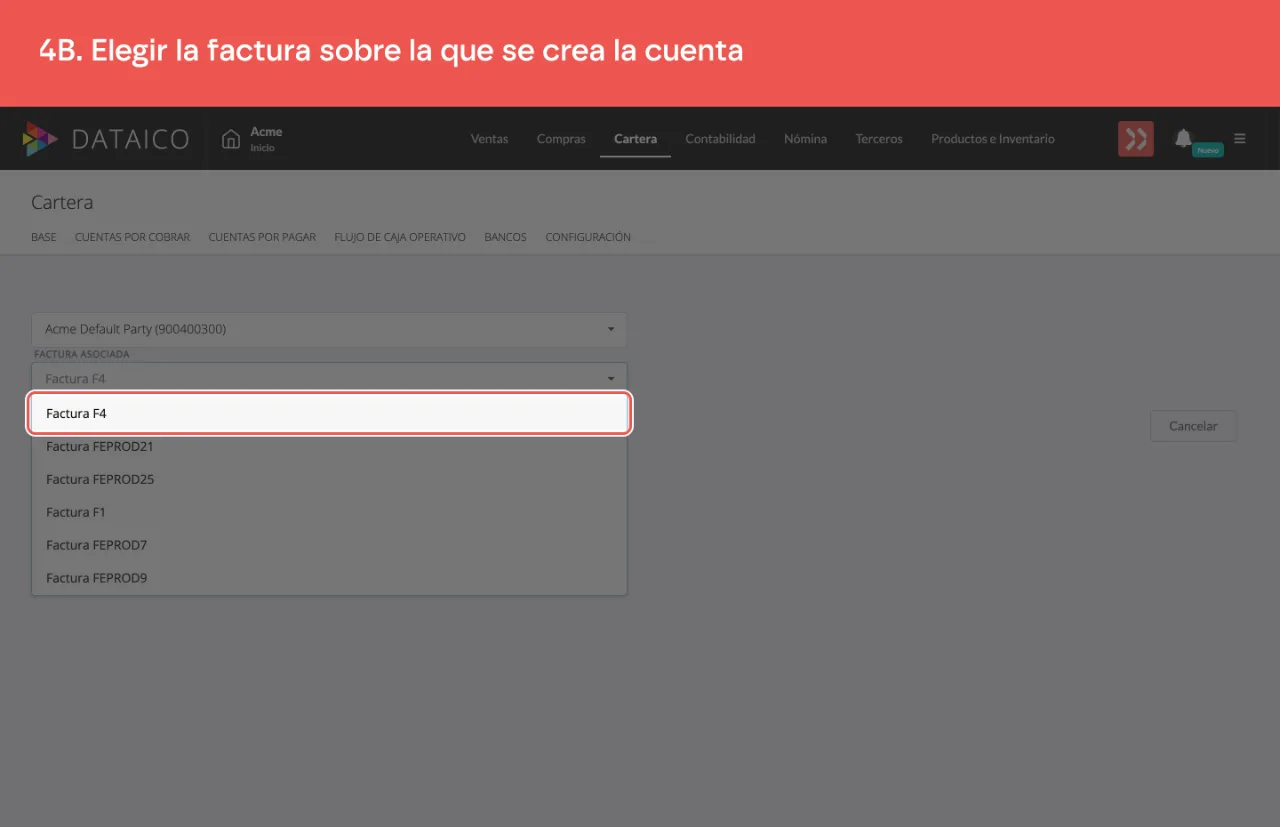Open Productos e Inventario menu
The image size is (1280, 827).
tap(993, 139)
